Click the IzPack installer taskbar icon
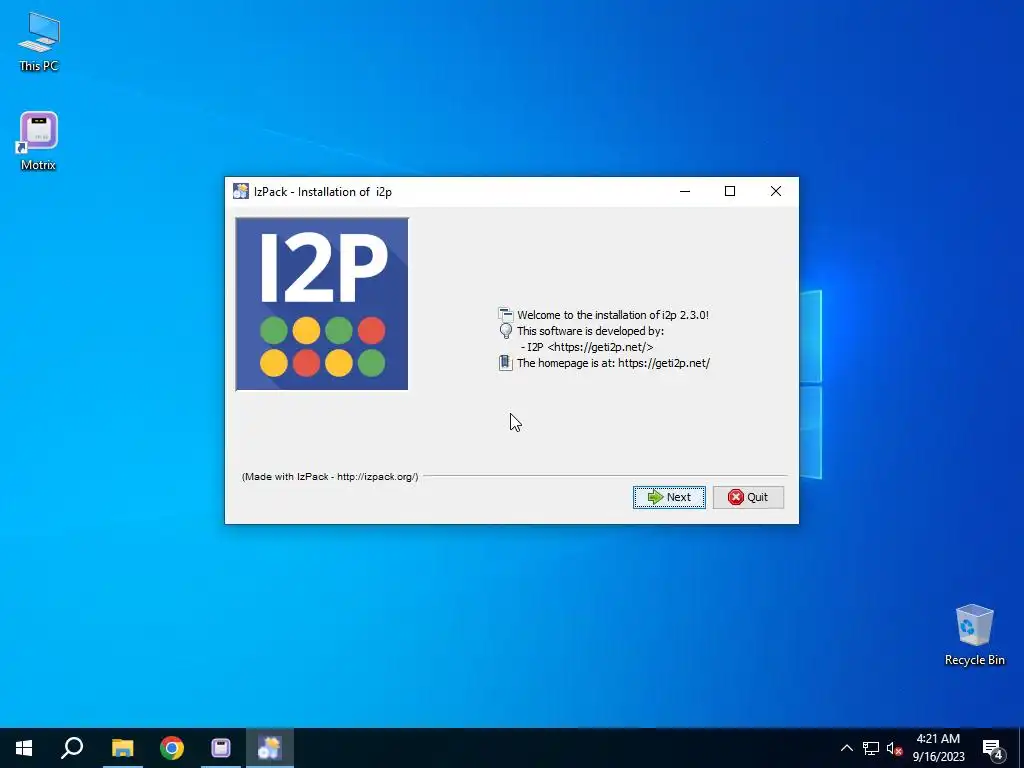 click(x=270, y=748)
